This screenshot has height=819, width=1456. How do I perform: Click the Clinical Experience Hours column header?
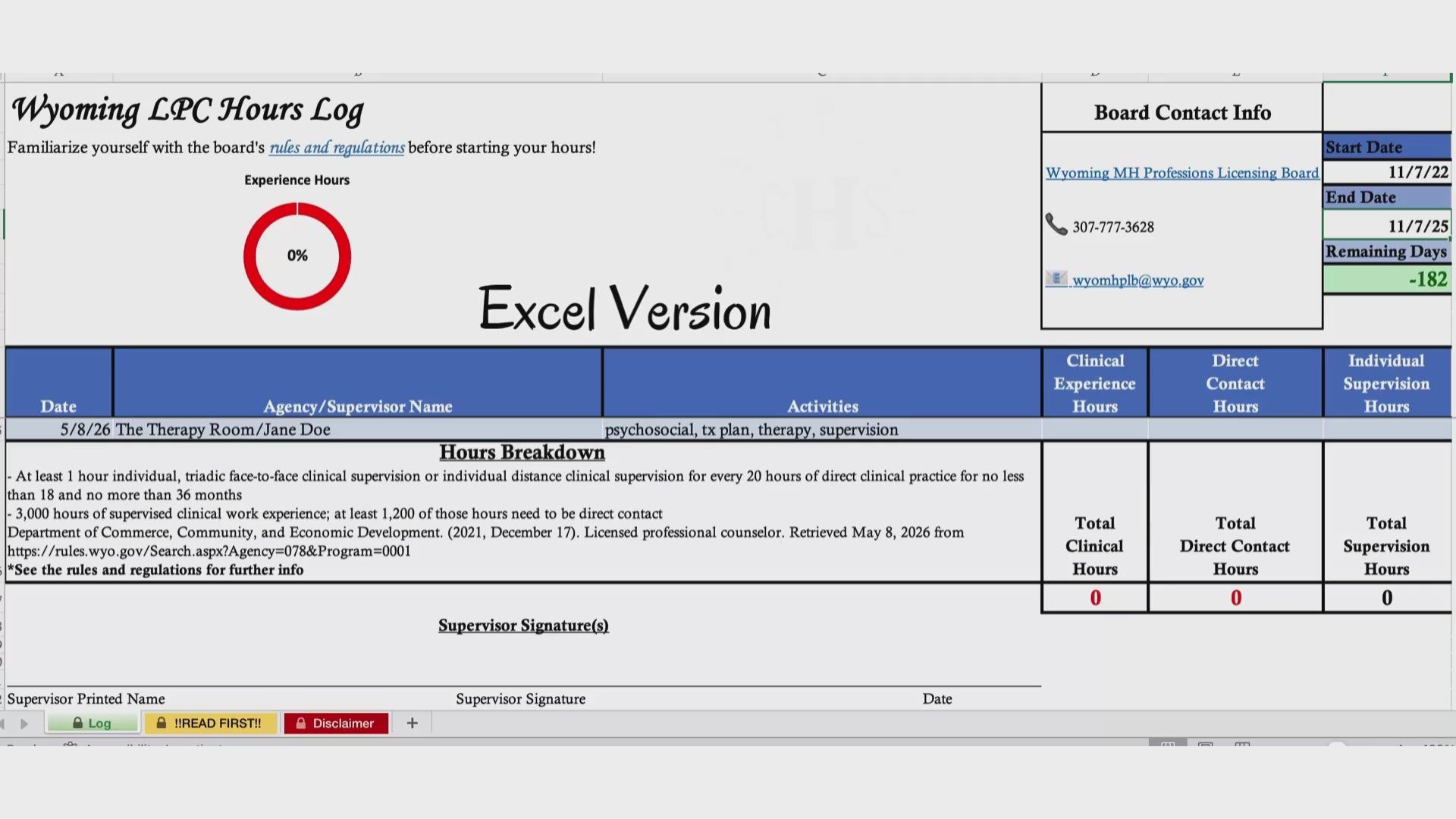pos(1095,383)
